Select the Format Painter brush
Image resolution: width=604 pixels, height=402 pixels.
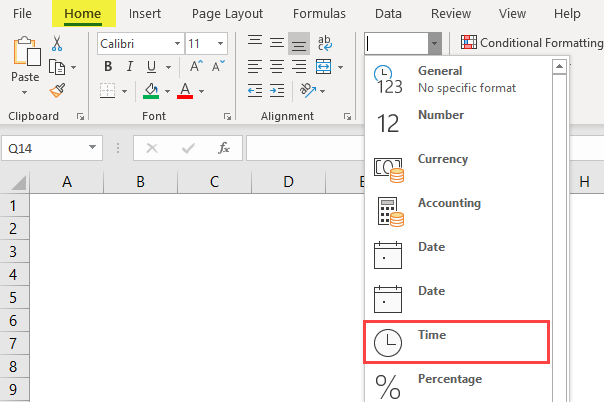(x=57, y=90)
